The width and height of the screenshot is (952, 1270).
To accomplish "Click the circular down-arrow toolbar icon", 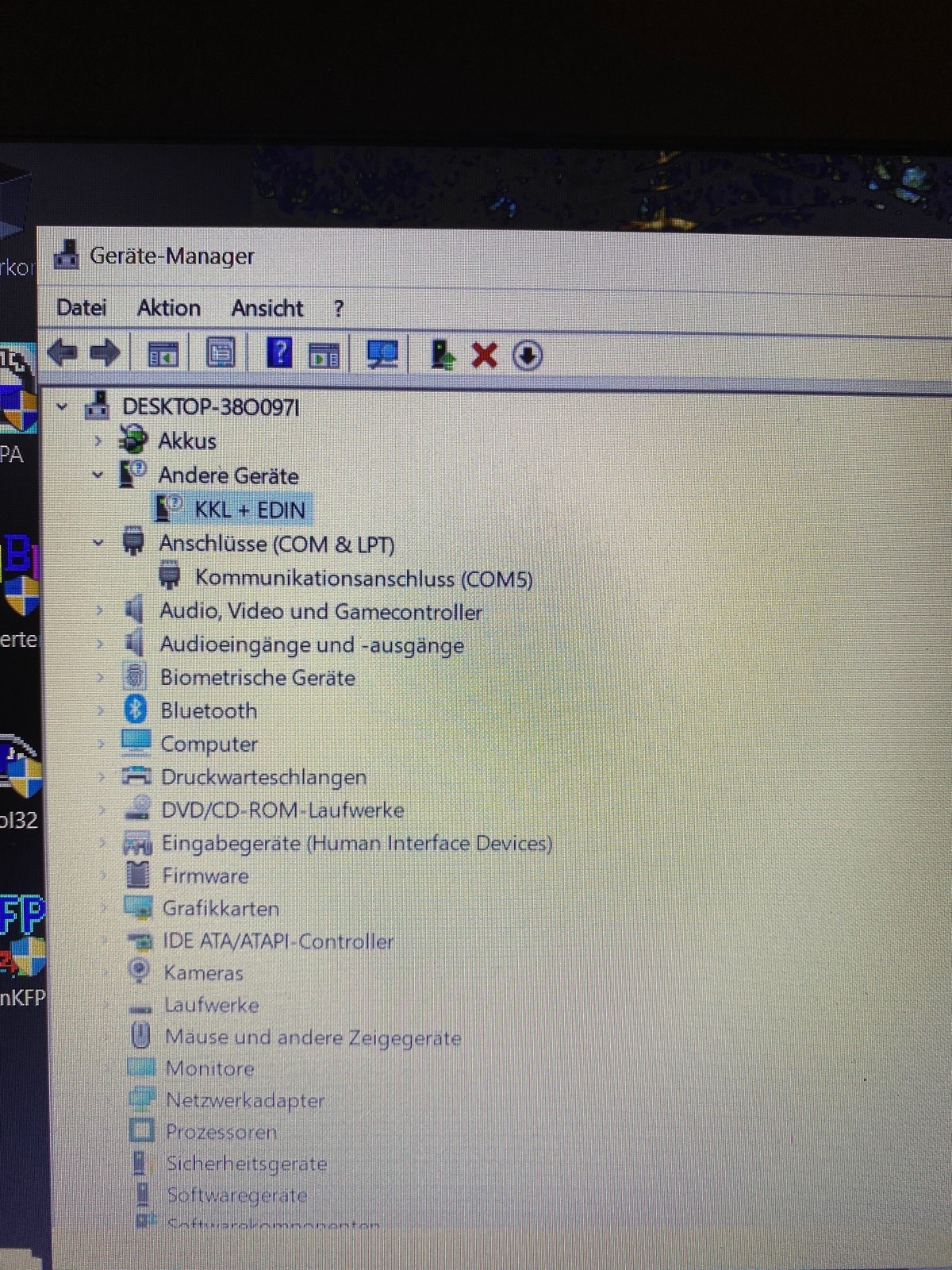I will tap(528, 356).
